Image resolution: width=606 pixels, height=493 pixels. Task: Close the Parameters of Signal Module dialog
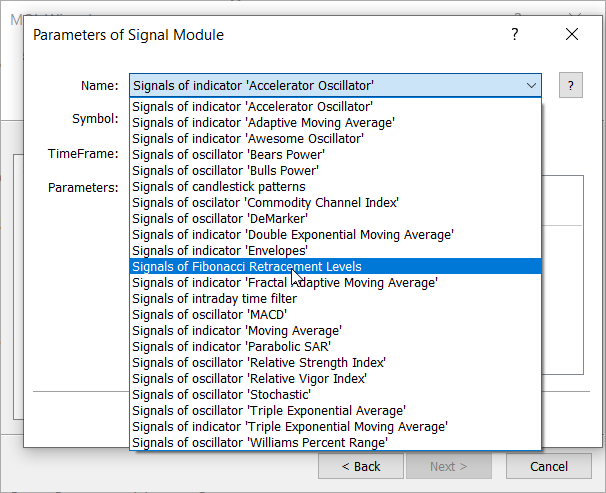[572, 35]
